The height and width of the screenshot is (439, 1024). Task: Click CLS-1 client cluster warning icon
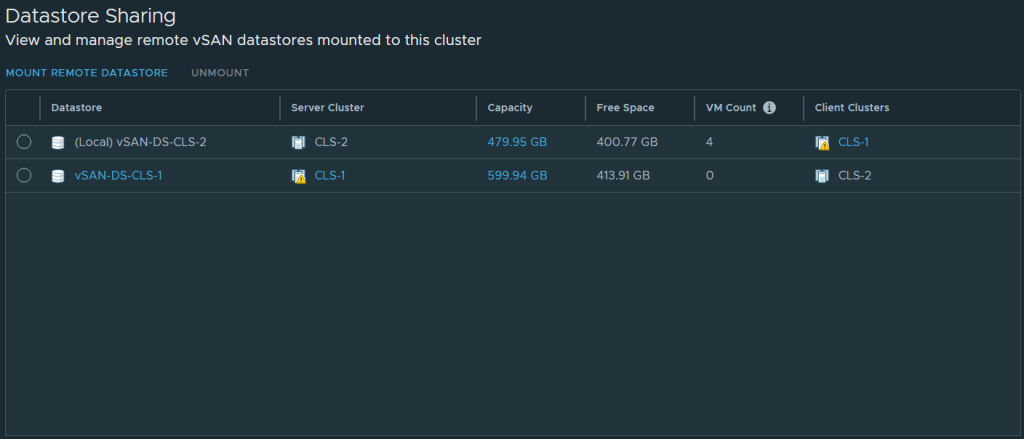(822, 142)
